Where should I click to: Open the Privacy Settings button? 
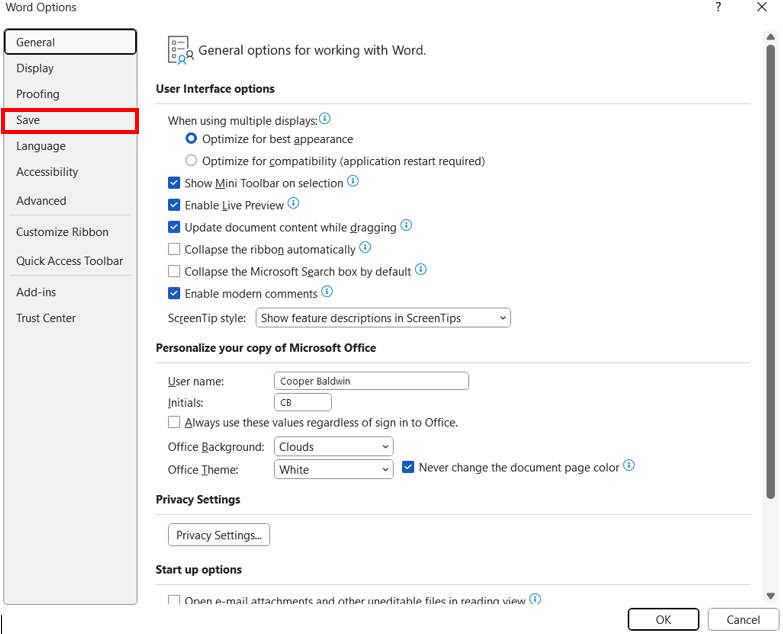pos(219,535)
